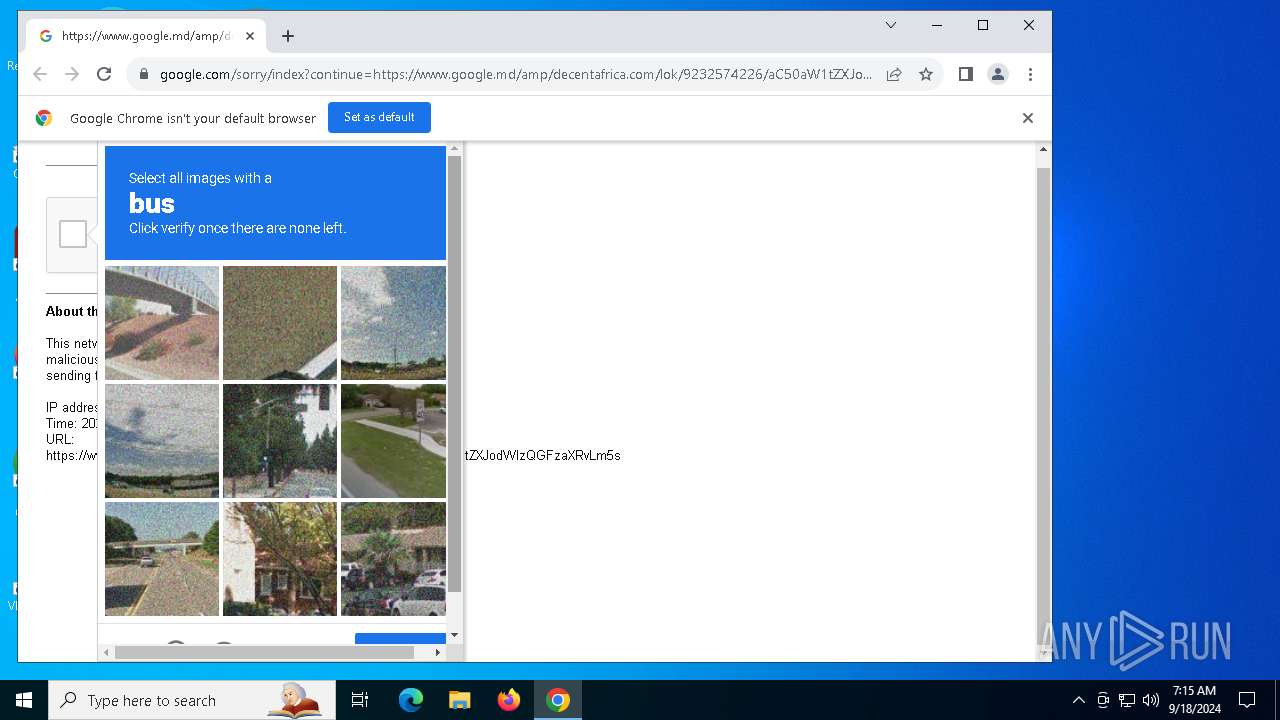The width and height of the screenshot is (1280, 720).
Task: Select tile showing highway overpass
Action: point(162,559)
